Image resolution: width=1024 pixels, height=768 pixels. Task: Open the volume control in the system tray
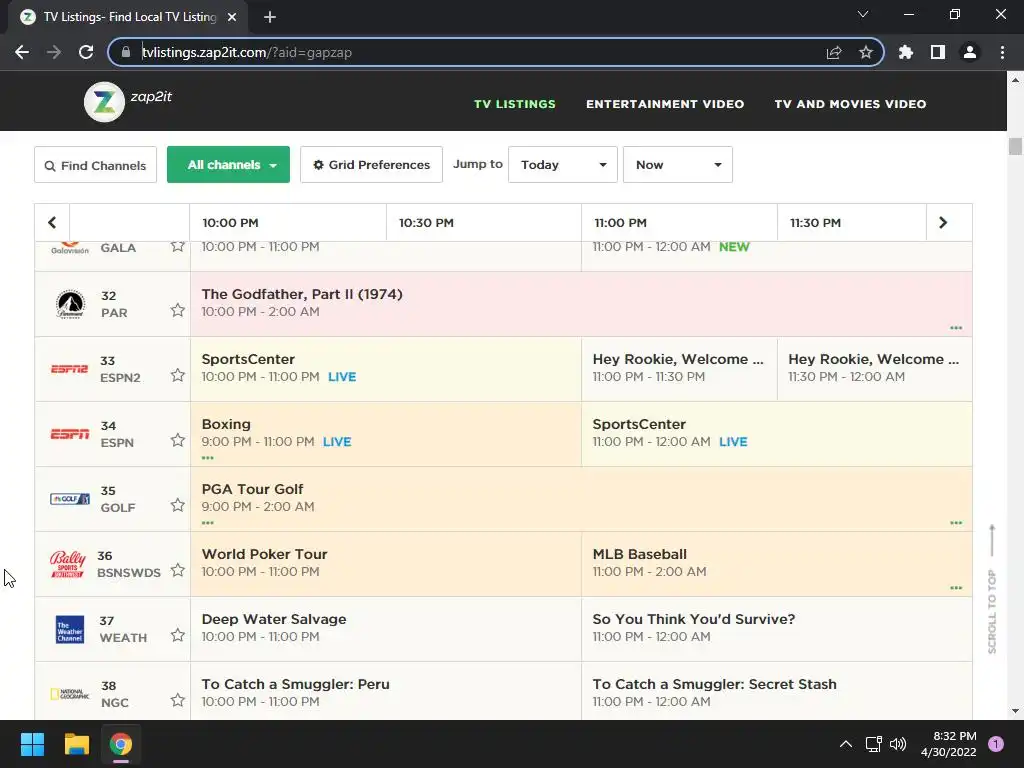898,744
